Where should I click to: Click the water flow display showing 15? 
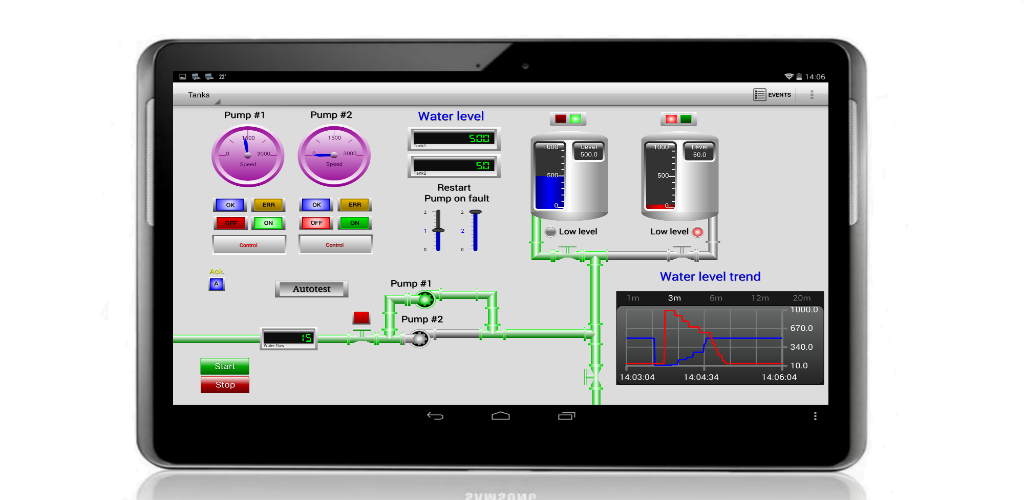point(289,338)
